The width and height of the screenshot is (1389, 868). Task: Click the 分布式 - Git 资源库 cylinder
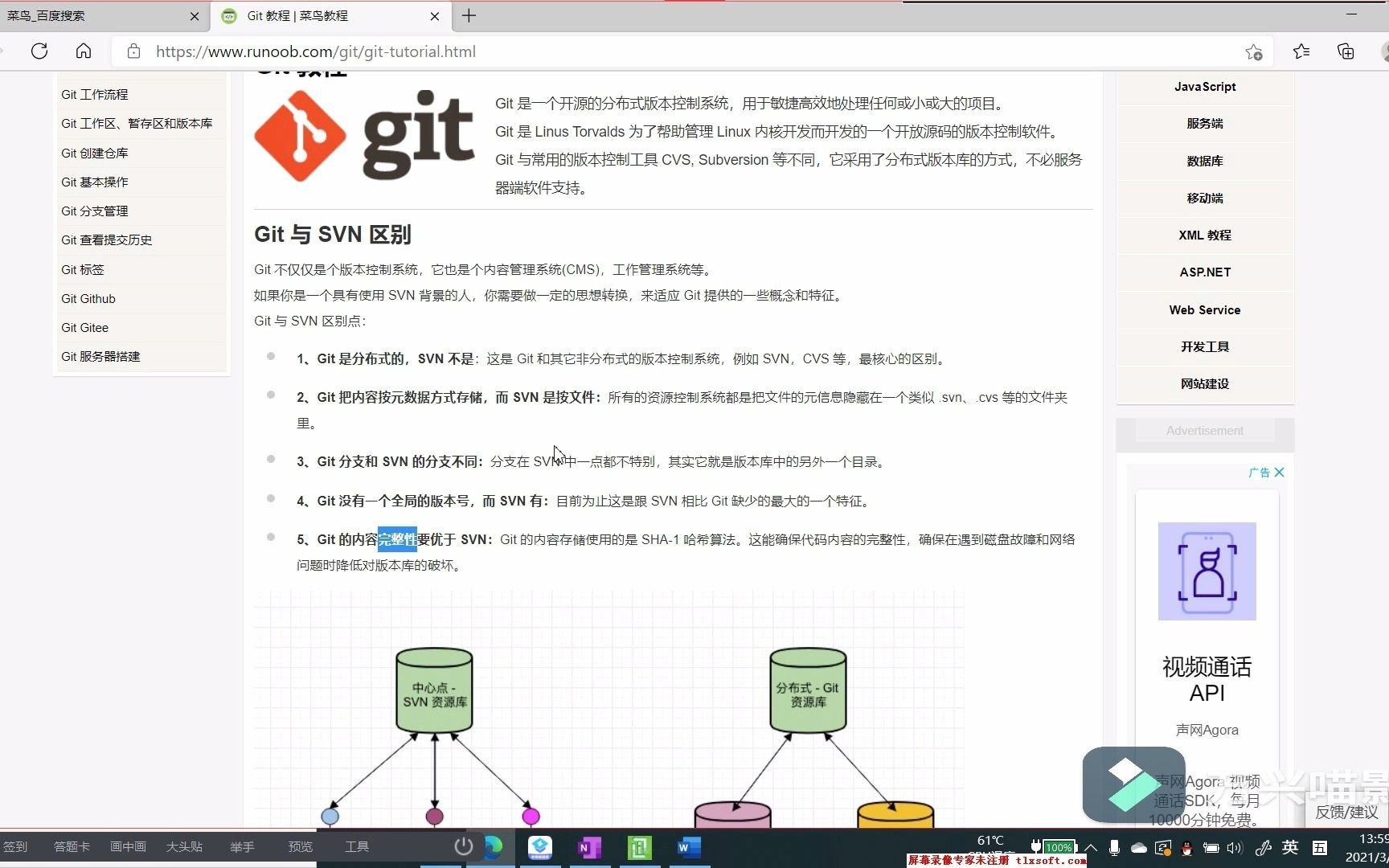808,691
